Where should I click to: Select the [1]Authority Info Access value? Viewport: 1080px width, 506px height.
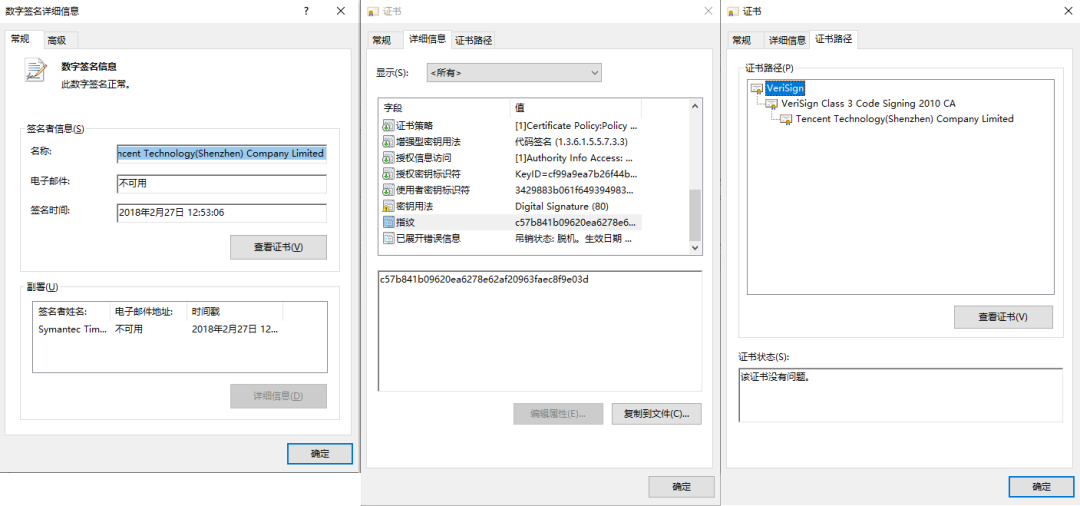[x=574, y=158]
